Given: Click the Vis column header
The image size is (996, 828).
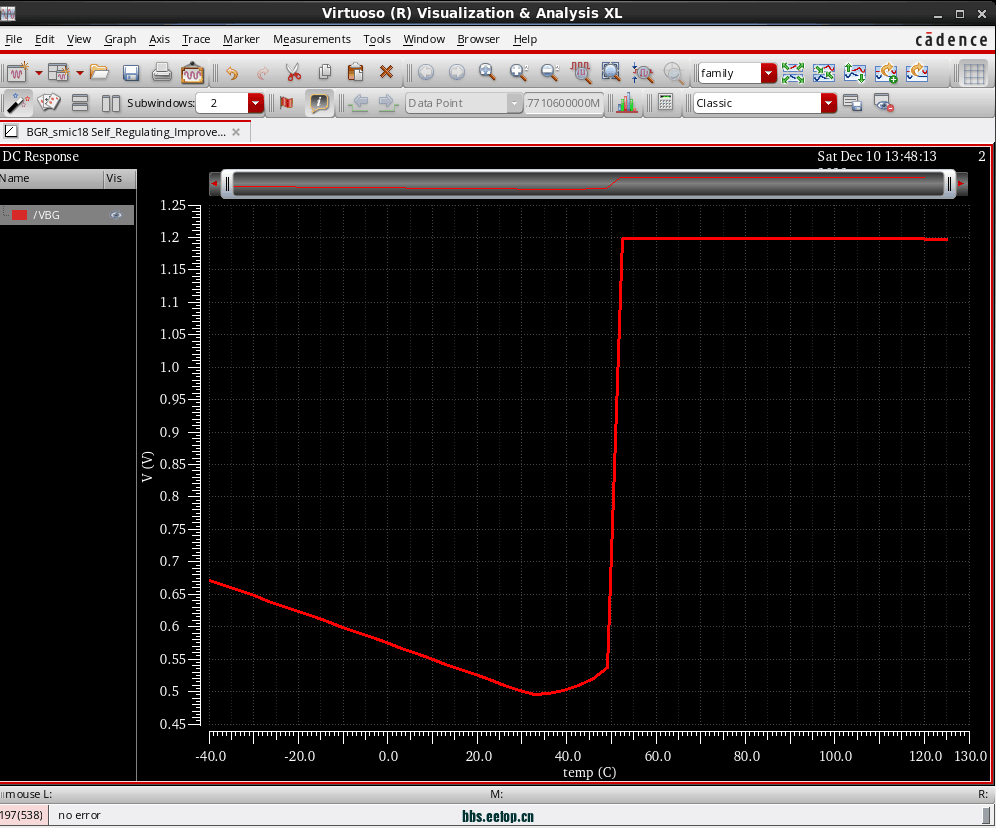Looking at the screenshot, I should point(119,178).
